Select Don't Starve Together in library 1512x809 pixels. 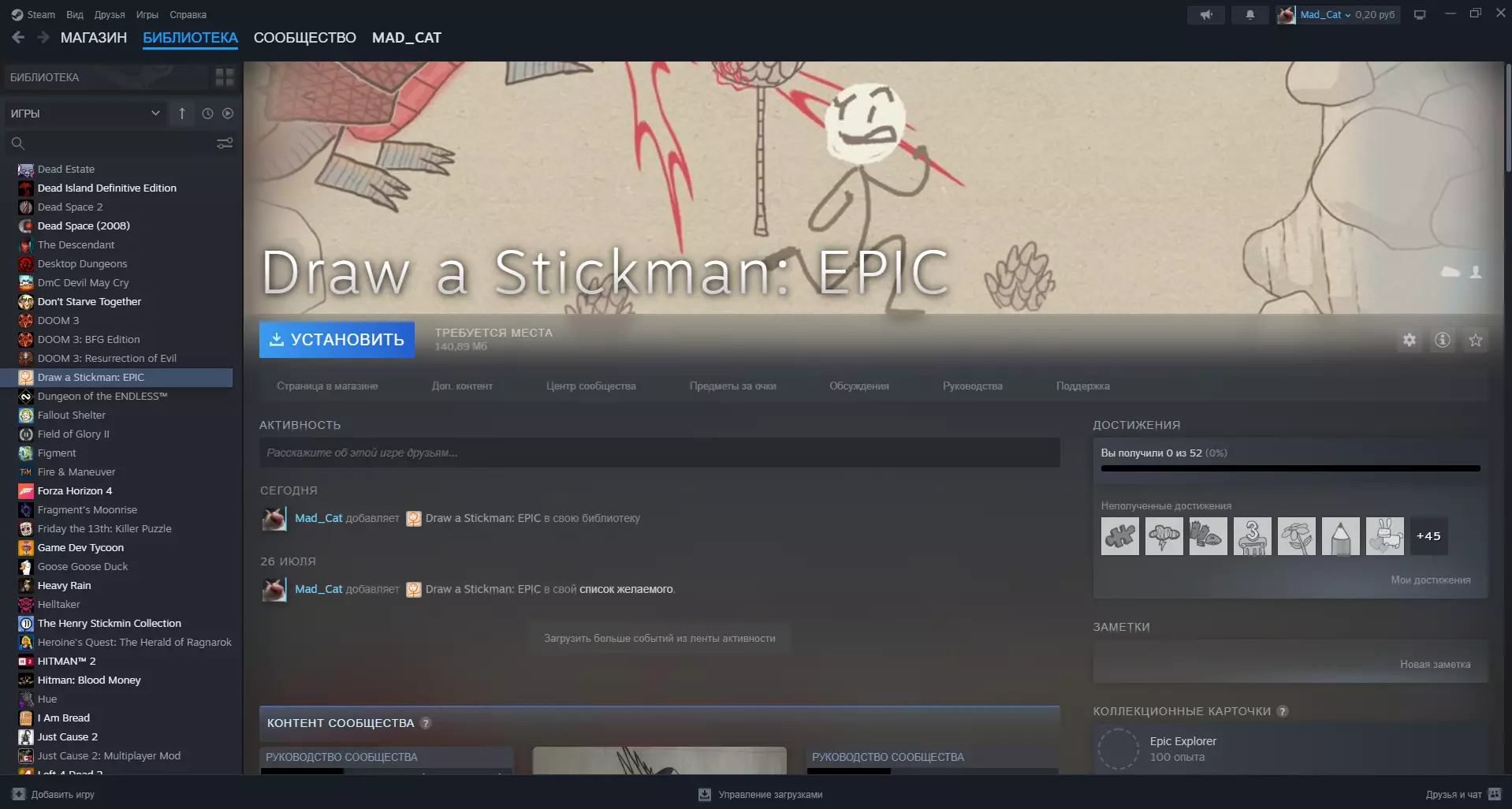89,302
